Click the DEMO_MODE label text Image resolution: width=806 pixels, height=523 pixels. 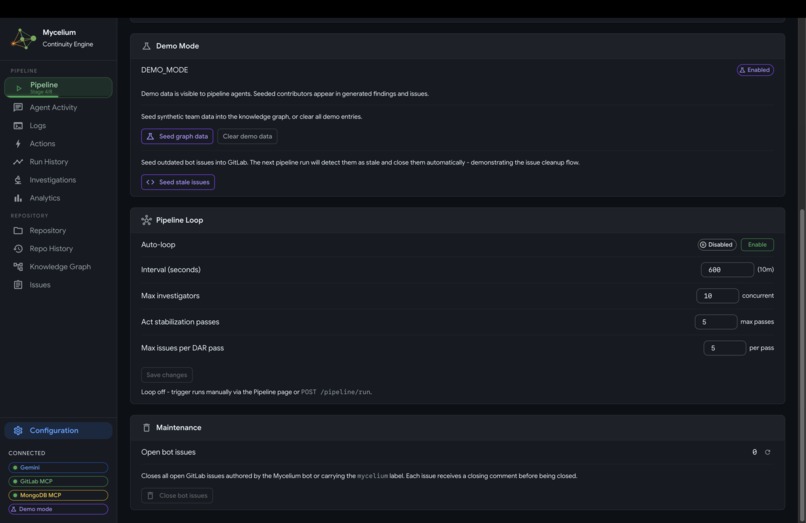[164, 70]
